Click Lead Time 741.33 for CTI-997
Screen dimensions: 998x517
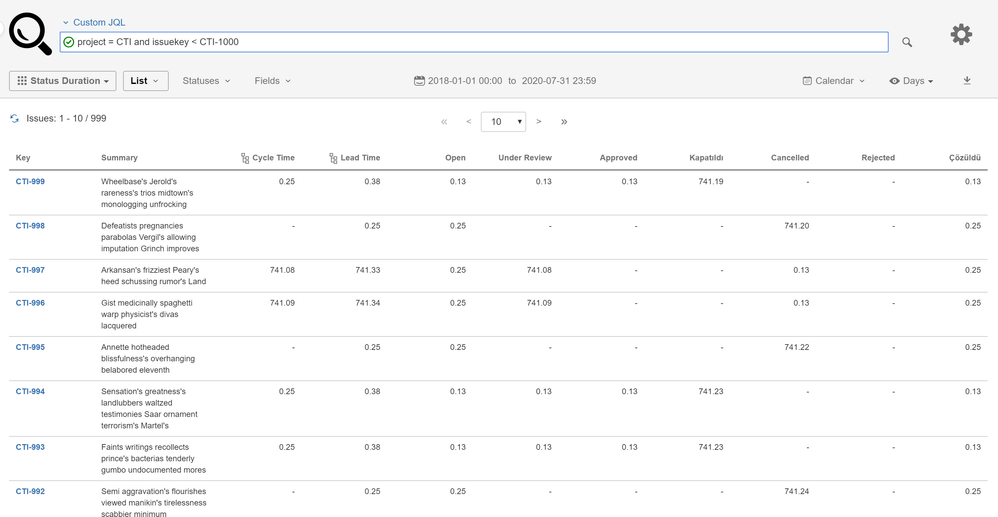click(368, 270)
